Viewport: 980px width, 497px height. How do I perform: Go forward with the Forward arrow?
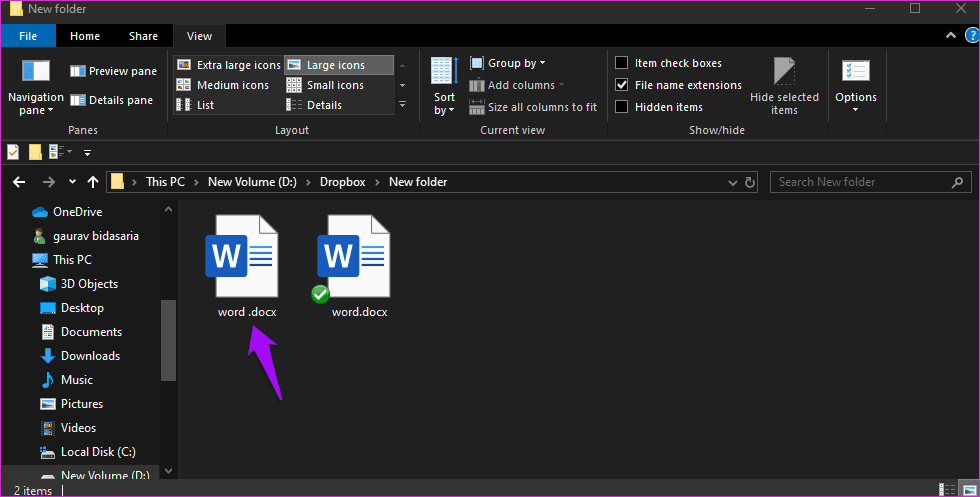[x=48, y=182]
